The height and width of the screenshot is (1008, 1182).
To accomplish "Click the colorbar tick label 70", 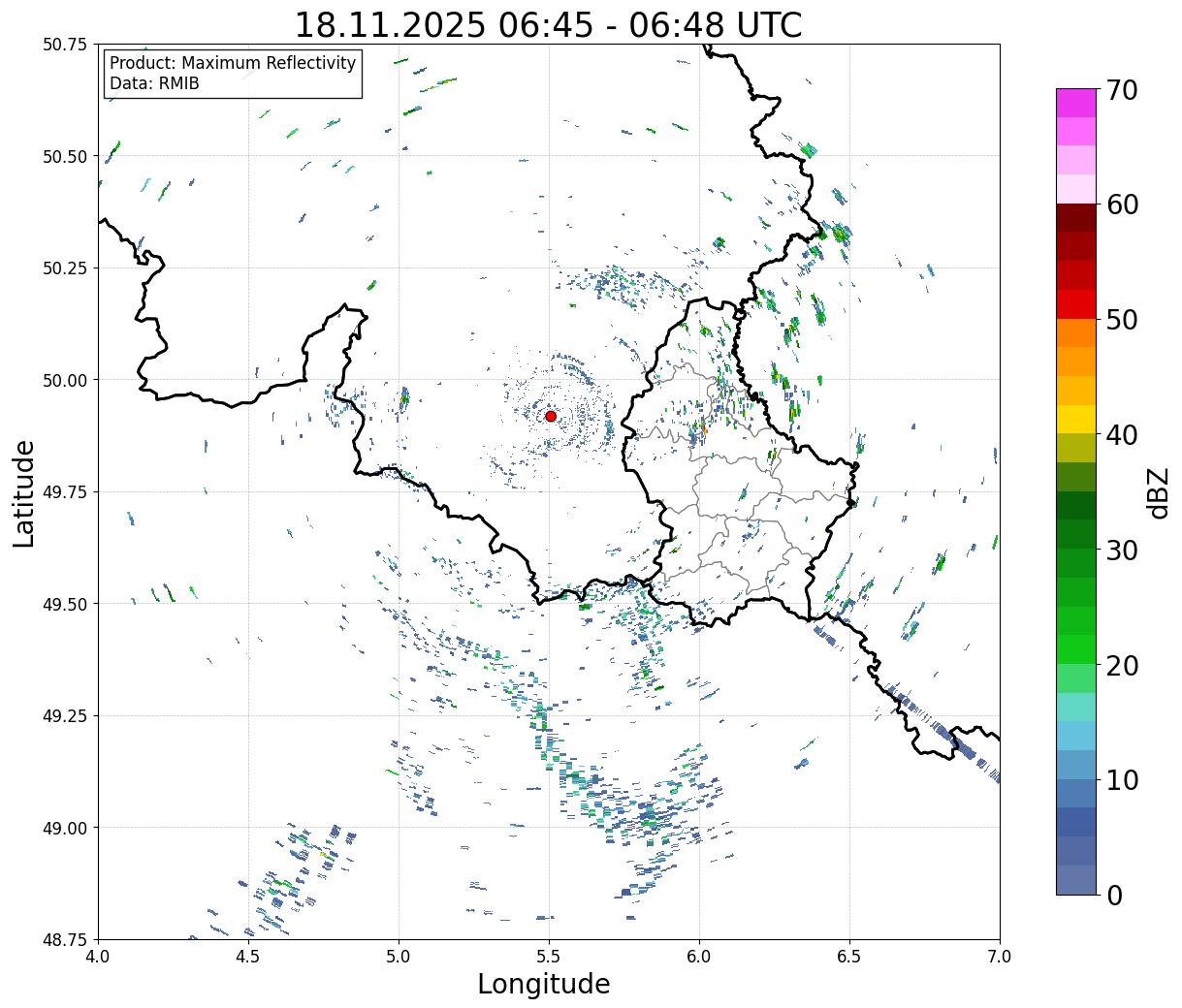I will [x=1122, y=90].
